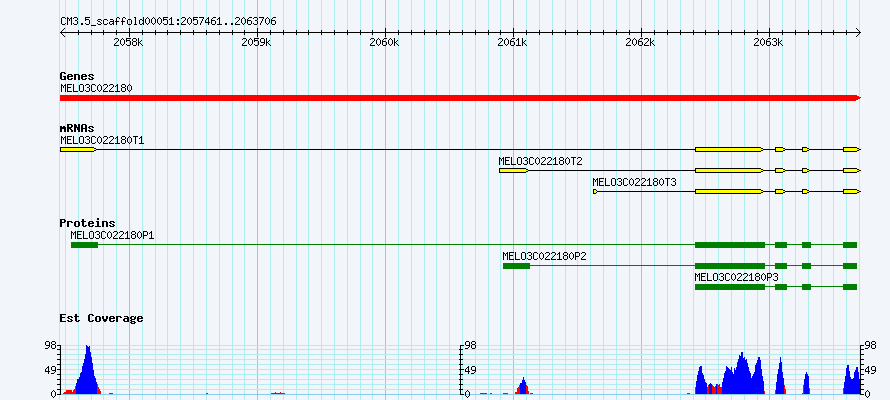This screenshot has width=890, height=400.
Task: Click the last green block on the P3 row
Action: 850,287
